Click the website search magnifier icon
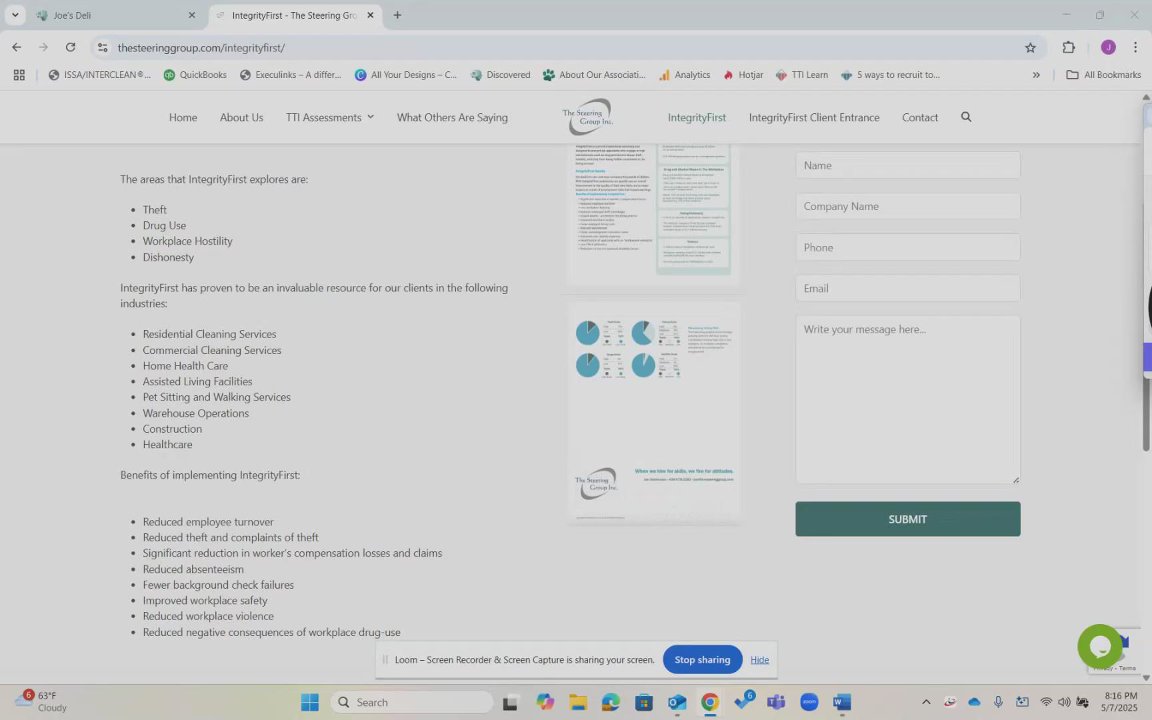1152x720 pixels. coord(966,117)
